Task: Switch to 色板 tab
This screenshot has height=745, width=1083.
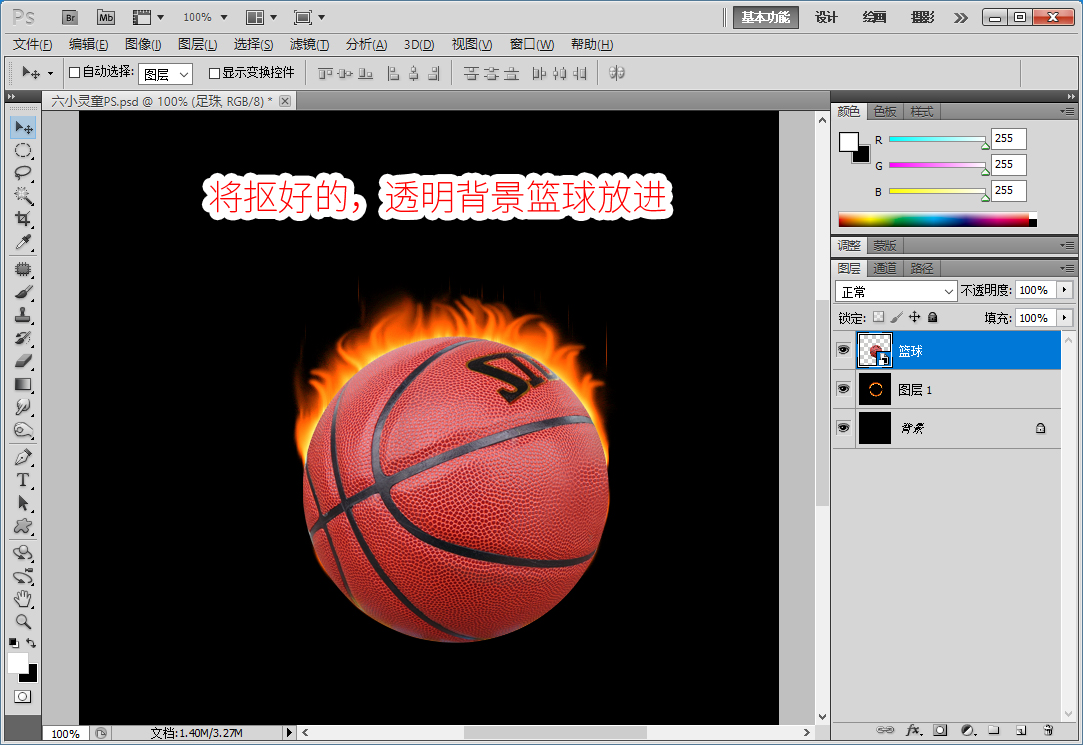Action: (885, 111)
